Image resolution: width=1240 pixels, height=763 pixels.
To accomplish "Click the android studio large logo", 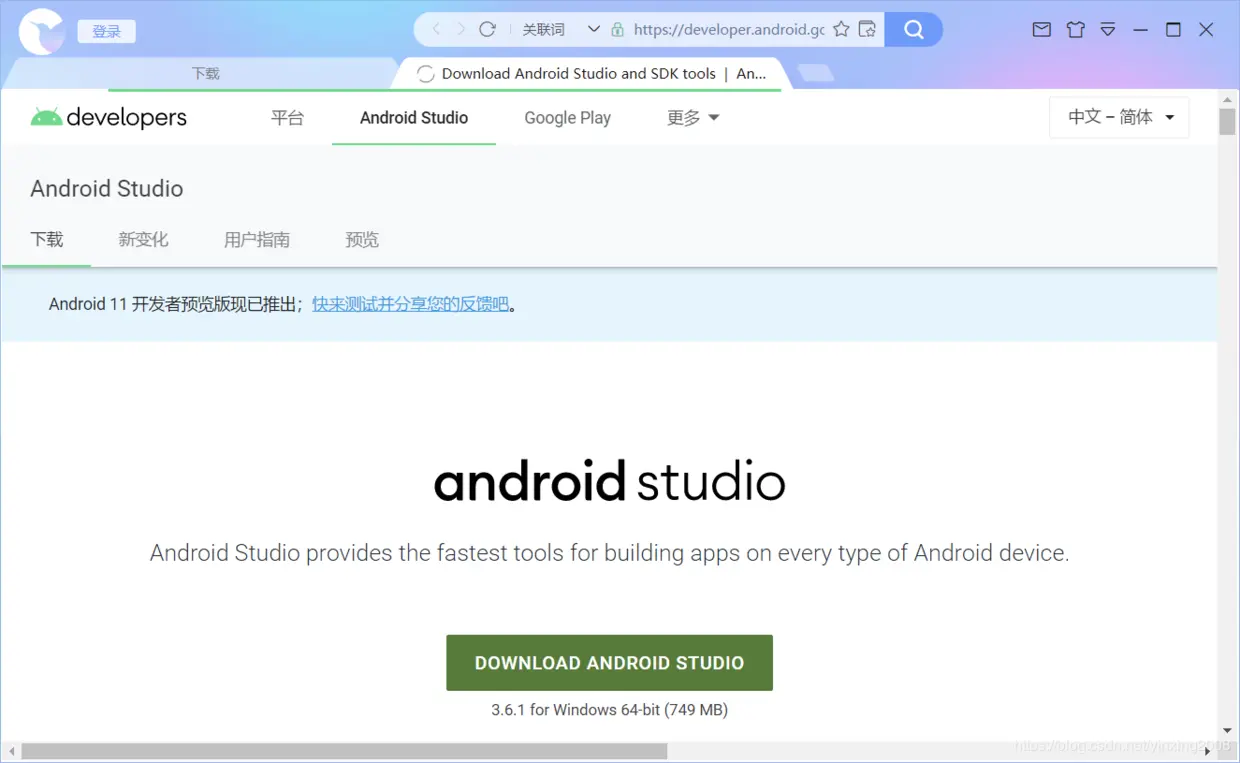I will (609, 481).
